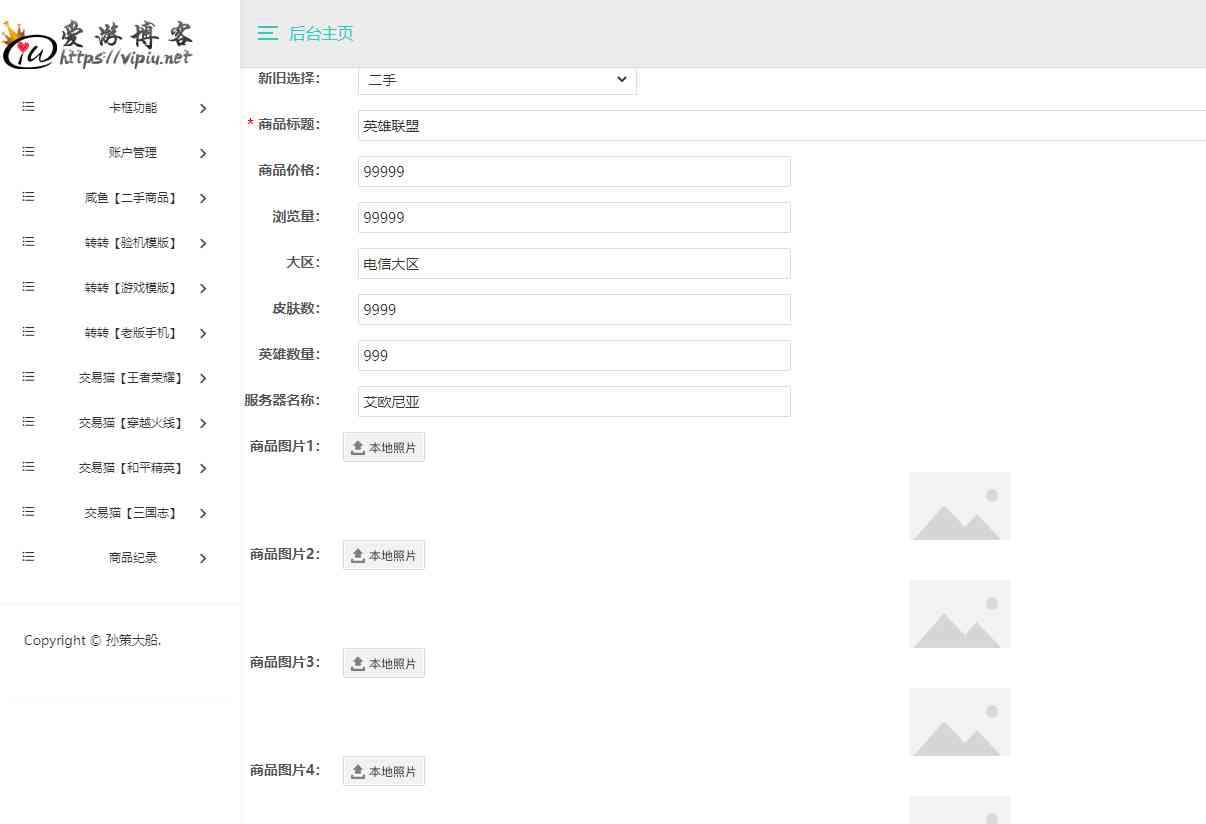
Task: Click the image placeholder for 商品图片2
Action: pyautogui.click(x=960, y=614)
